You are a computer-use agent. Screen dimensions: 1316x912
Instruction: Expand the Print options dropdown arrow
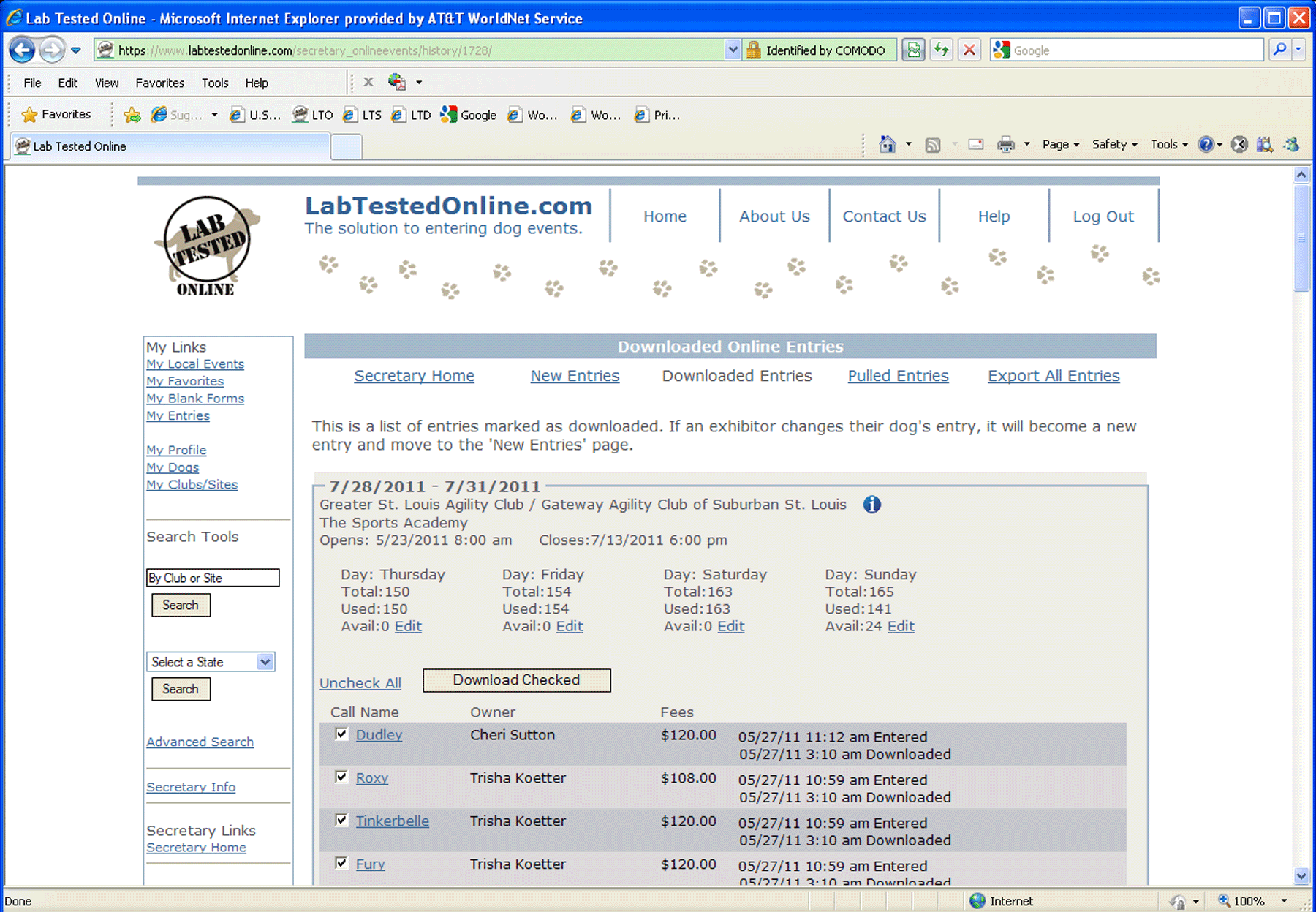click(1026, 145)
